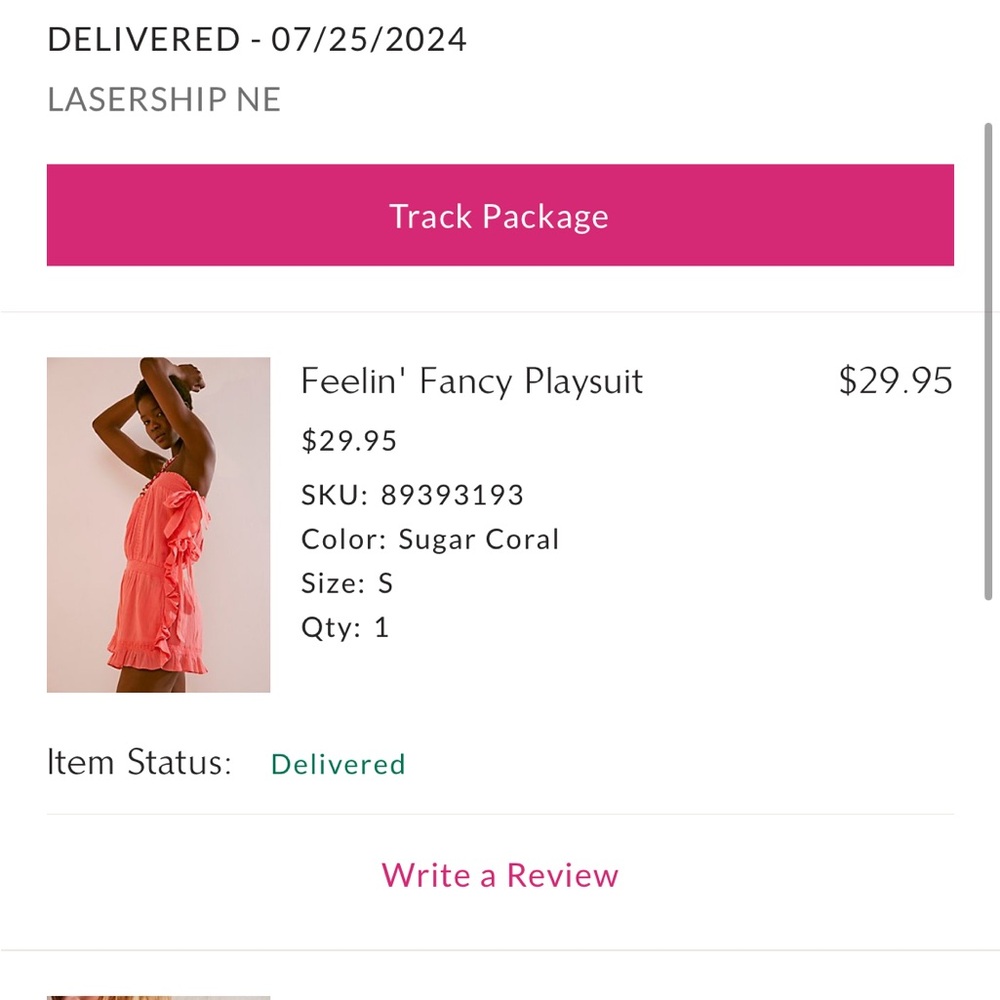1000x1000 pixels.
Task: Select the $29.95 price next to product name
Action: (x=895, y=381)
